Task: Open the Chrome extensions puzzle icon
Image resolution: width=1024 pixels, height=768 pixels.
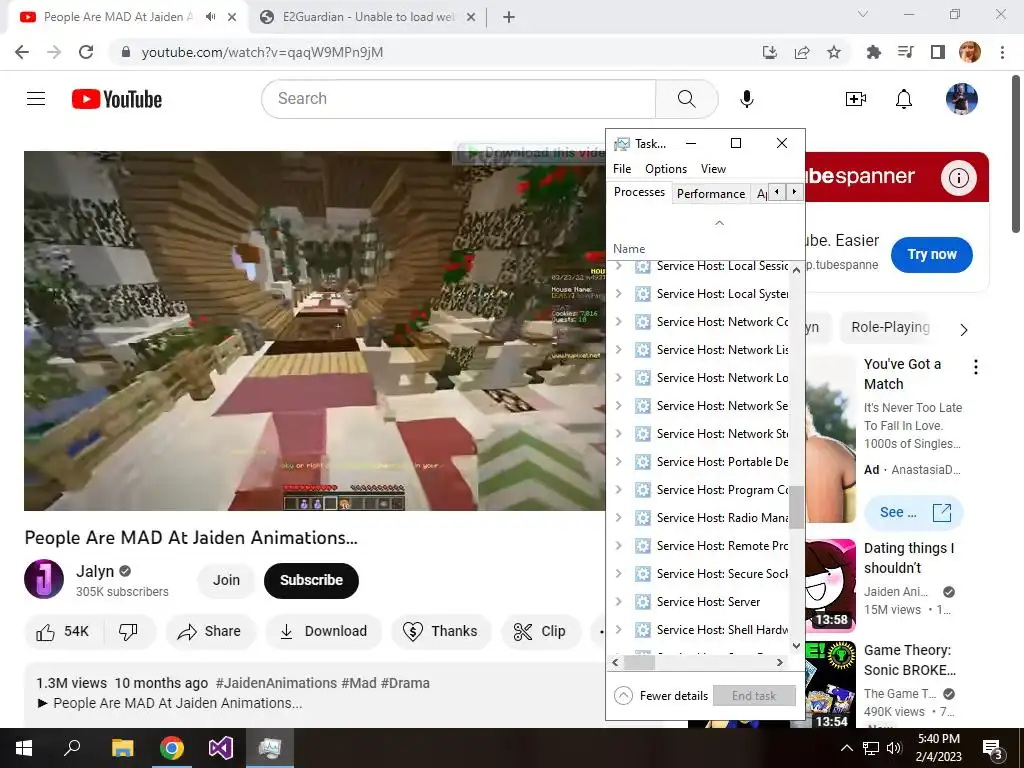Action: click(x=873, y=52)
